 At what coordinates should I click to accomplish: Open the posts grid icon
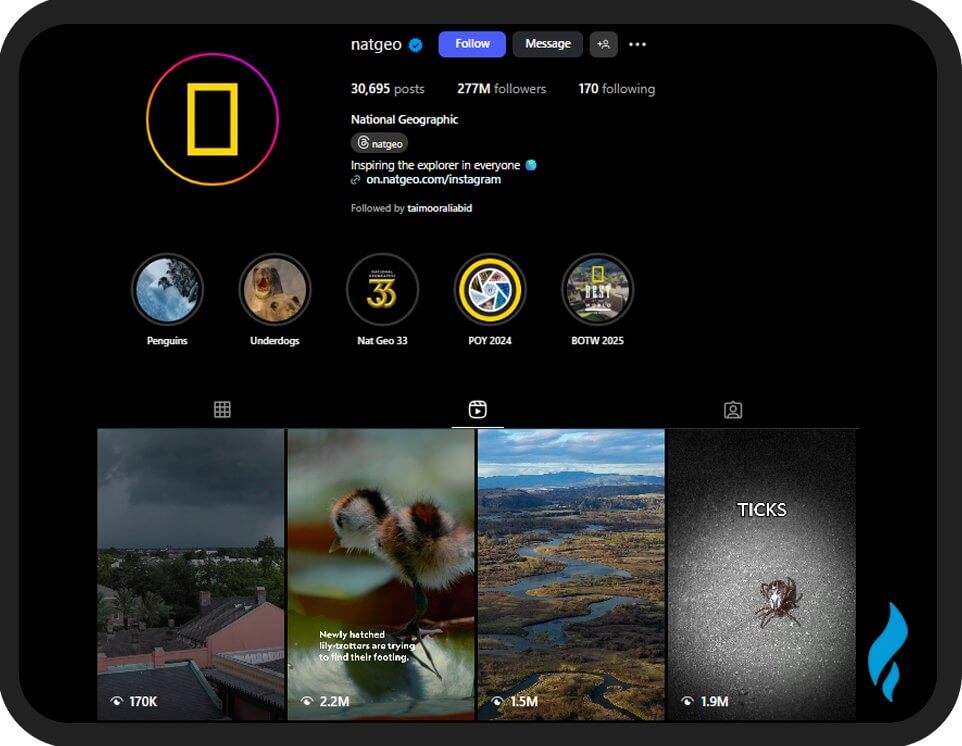(x=222, y=409)
